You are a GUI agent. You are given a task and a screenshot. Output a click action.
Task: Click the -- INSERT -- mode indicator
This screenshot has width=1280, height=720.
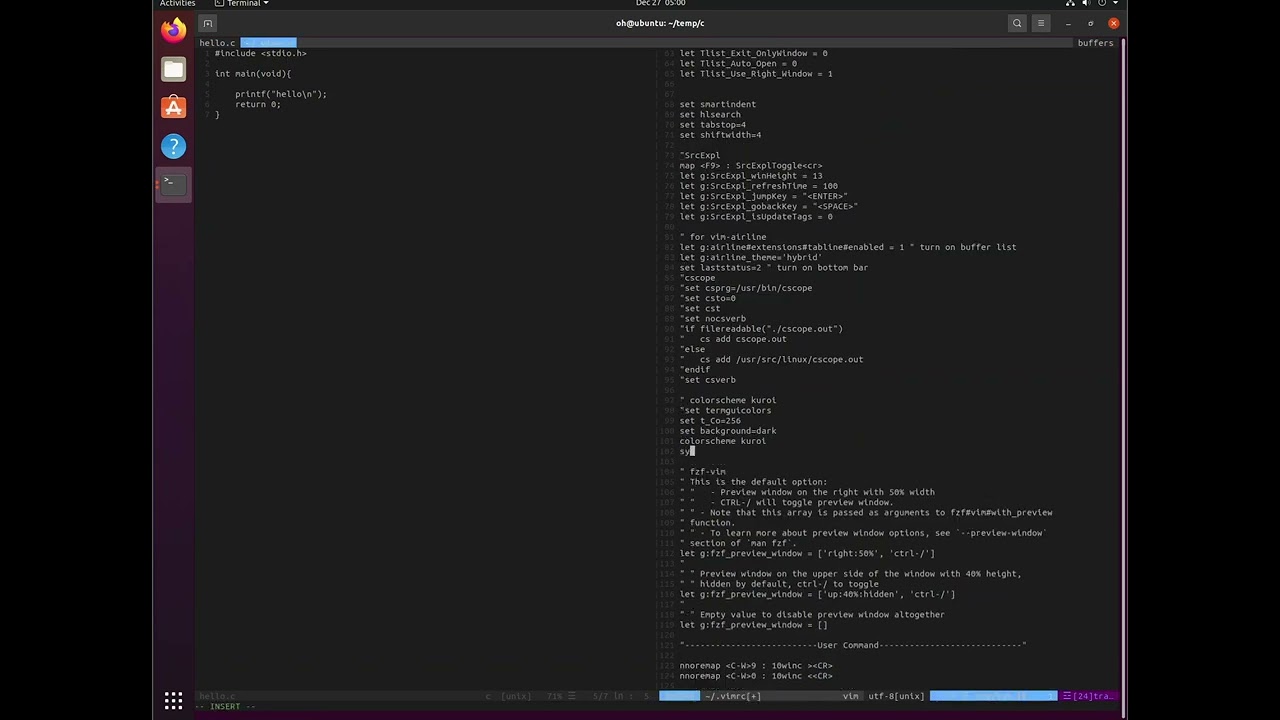225,707
